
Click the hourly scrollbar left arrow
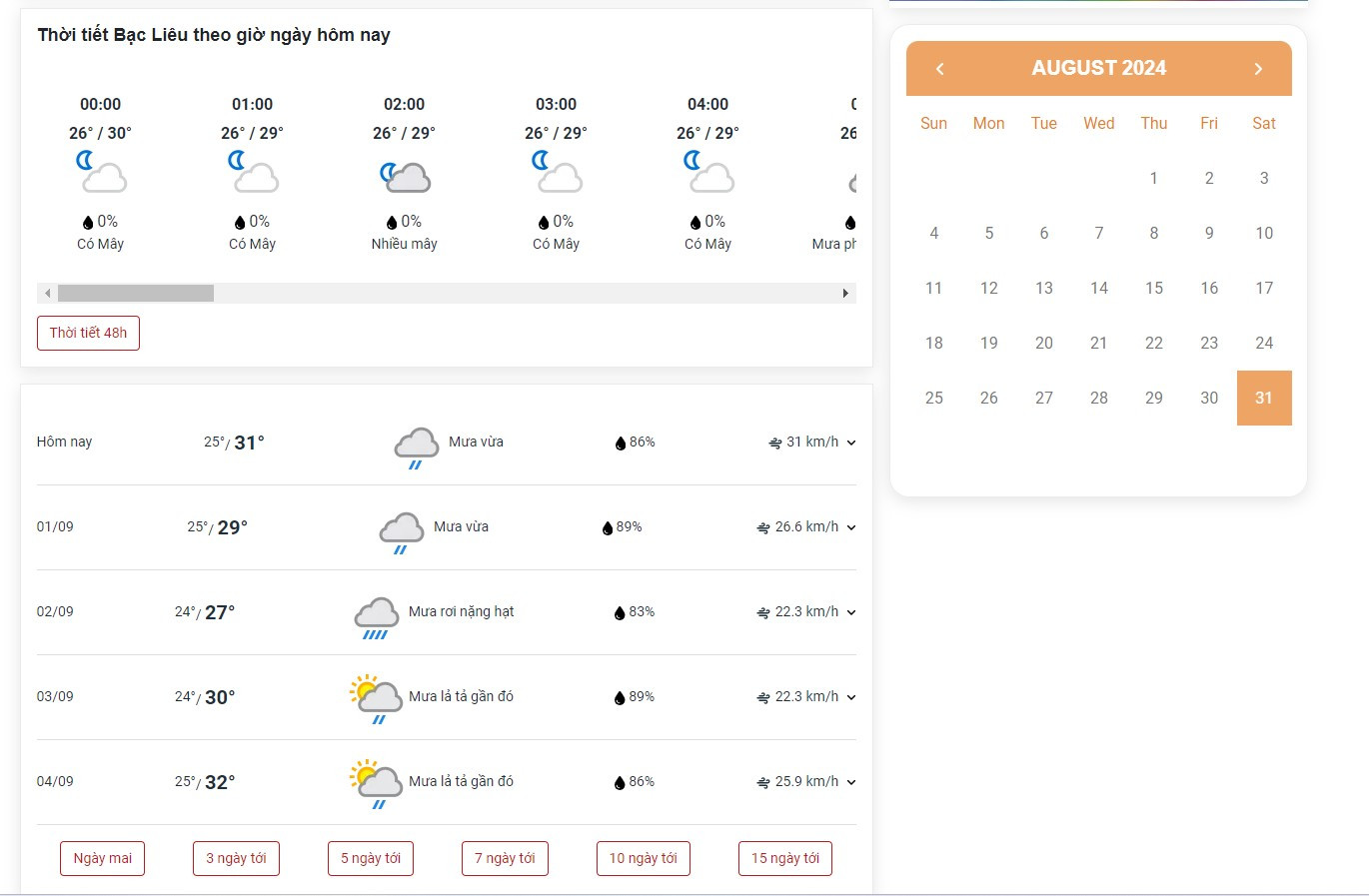pyautogui.click(x=47, y=293)
